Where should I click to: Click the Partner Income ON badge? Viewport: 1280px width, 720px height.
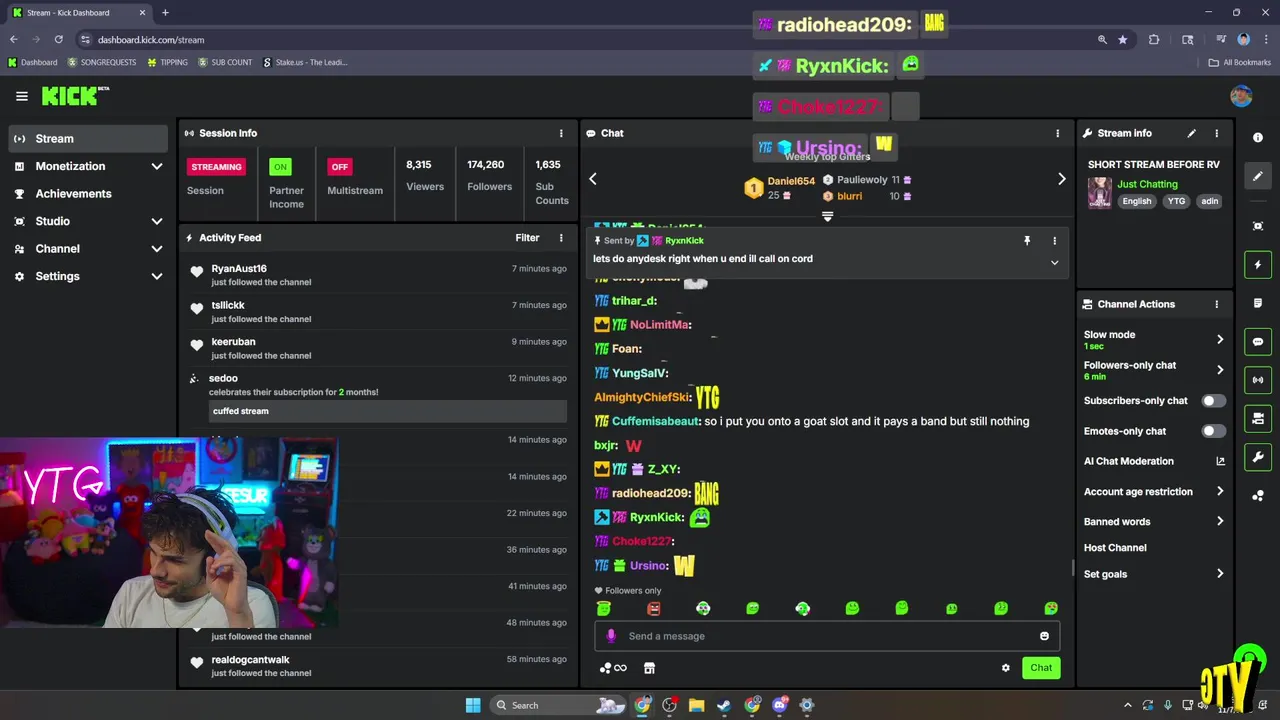pyautogui.click(x=280, y=167)
